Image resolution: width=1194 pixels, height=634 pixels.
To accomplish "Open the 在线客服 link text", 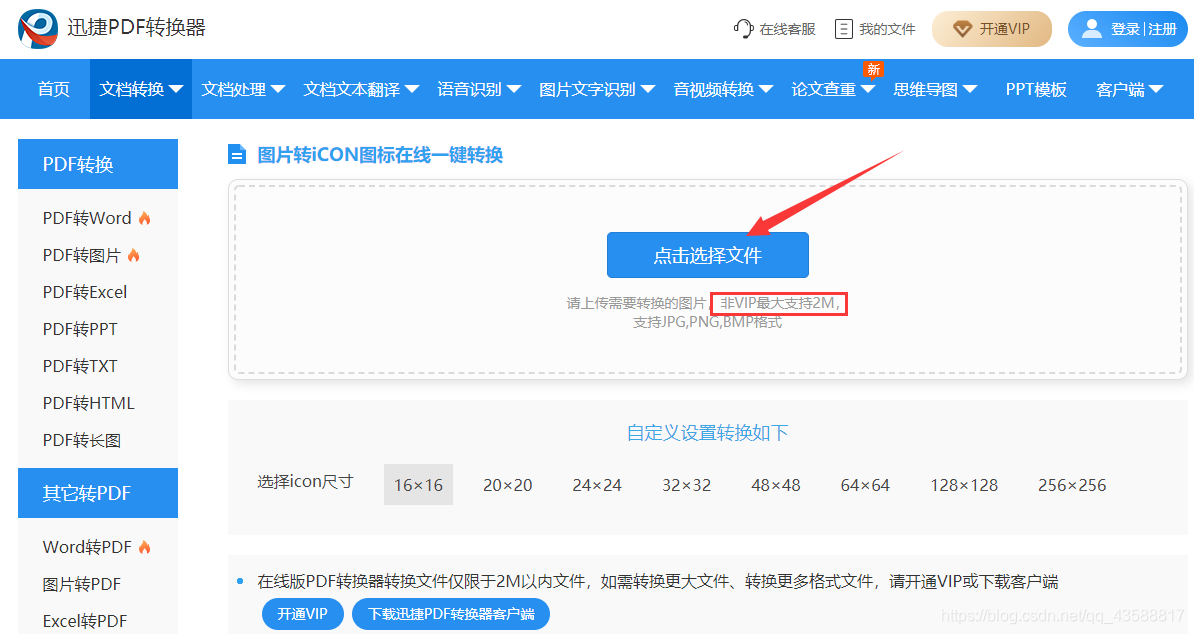I will click(787, 29).
